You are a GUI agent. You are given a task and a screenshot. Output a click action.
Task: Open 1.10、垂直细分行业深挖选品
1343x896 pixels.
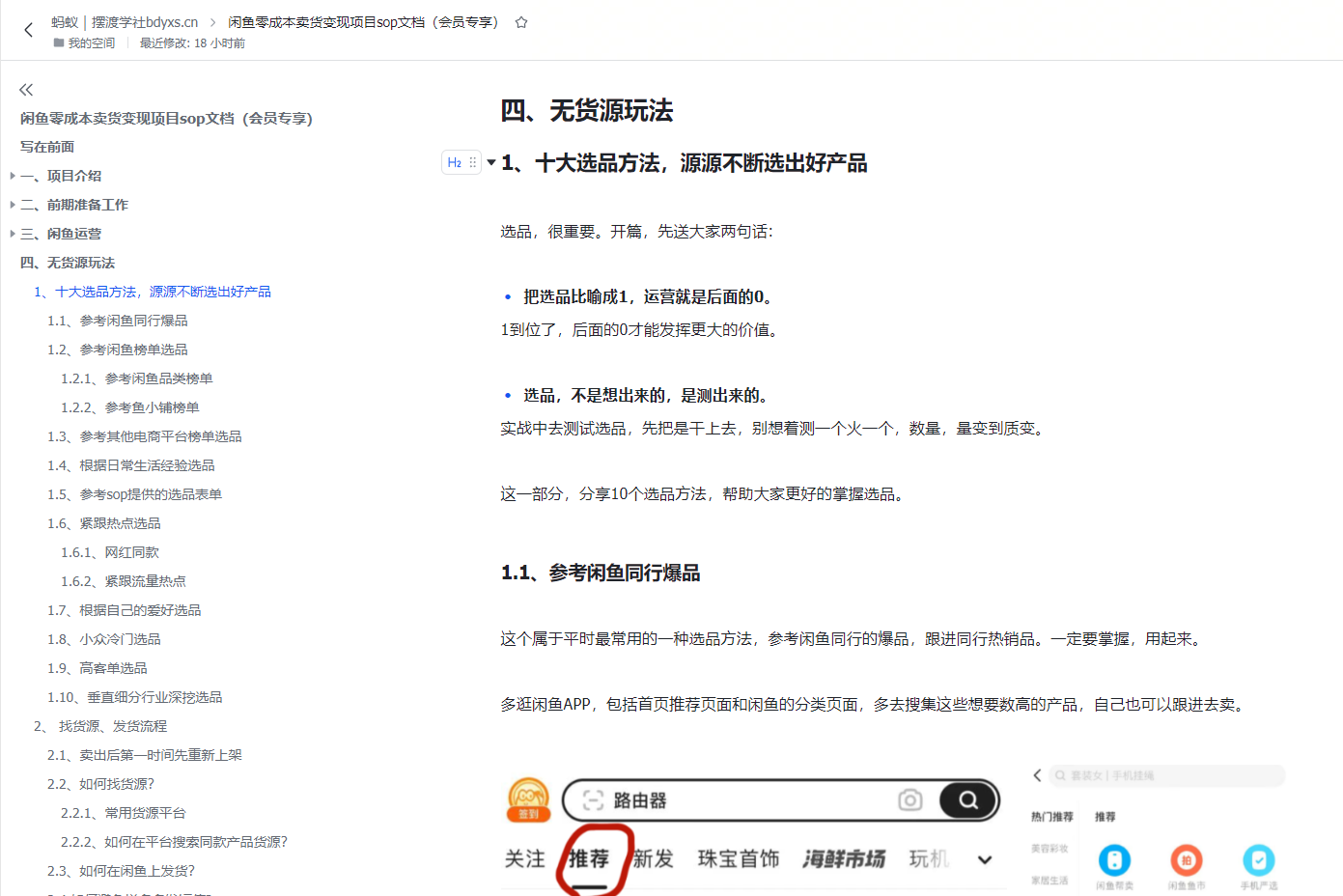135,697
